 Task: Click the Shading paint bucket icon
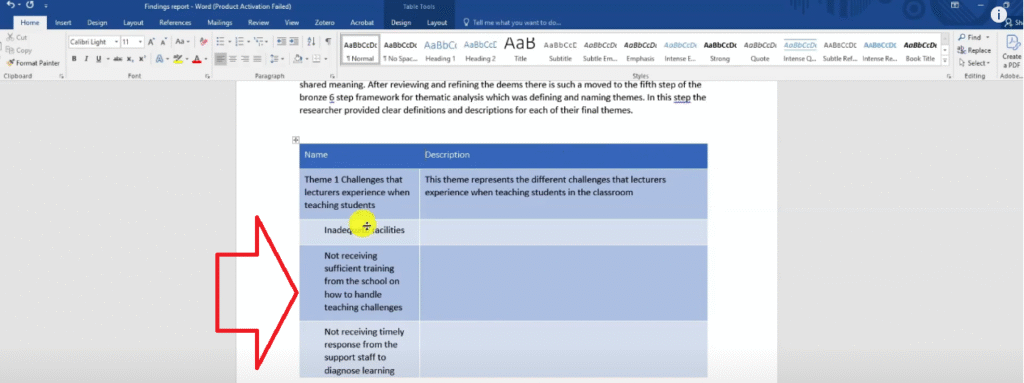pos(297,59)
